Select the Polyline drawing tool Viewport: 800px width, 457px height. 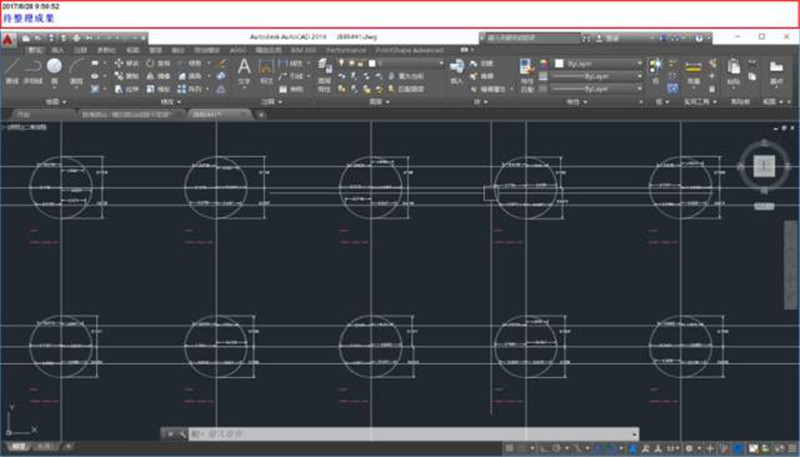[x=33, y=68]
